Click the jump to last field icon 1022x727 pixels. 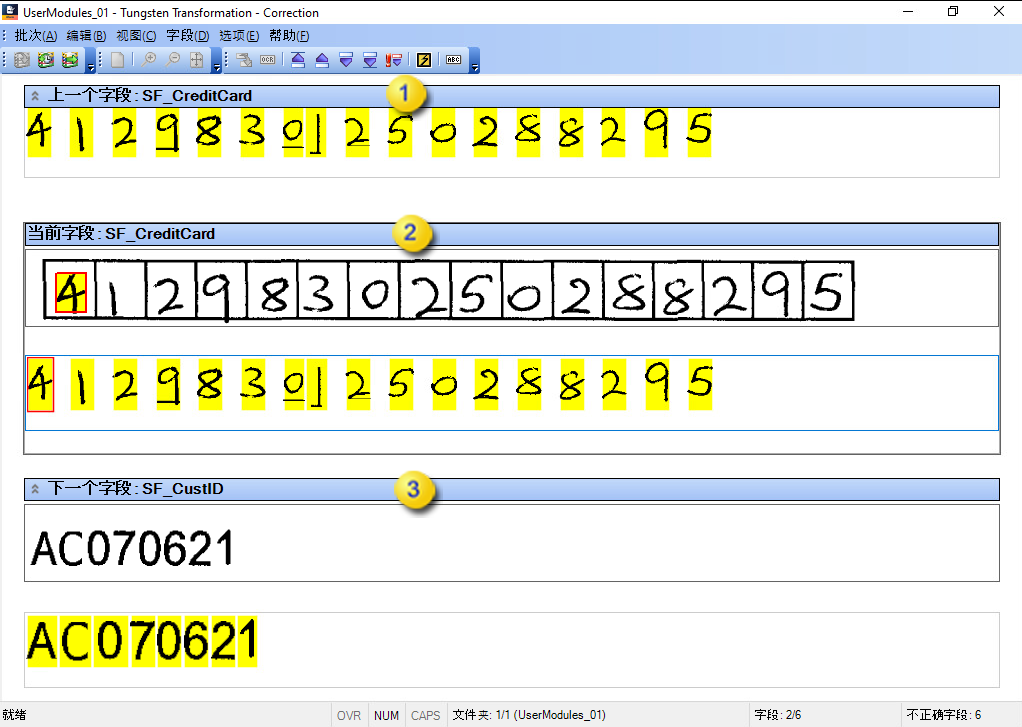coord(370,60)
